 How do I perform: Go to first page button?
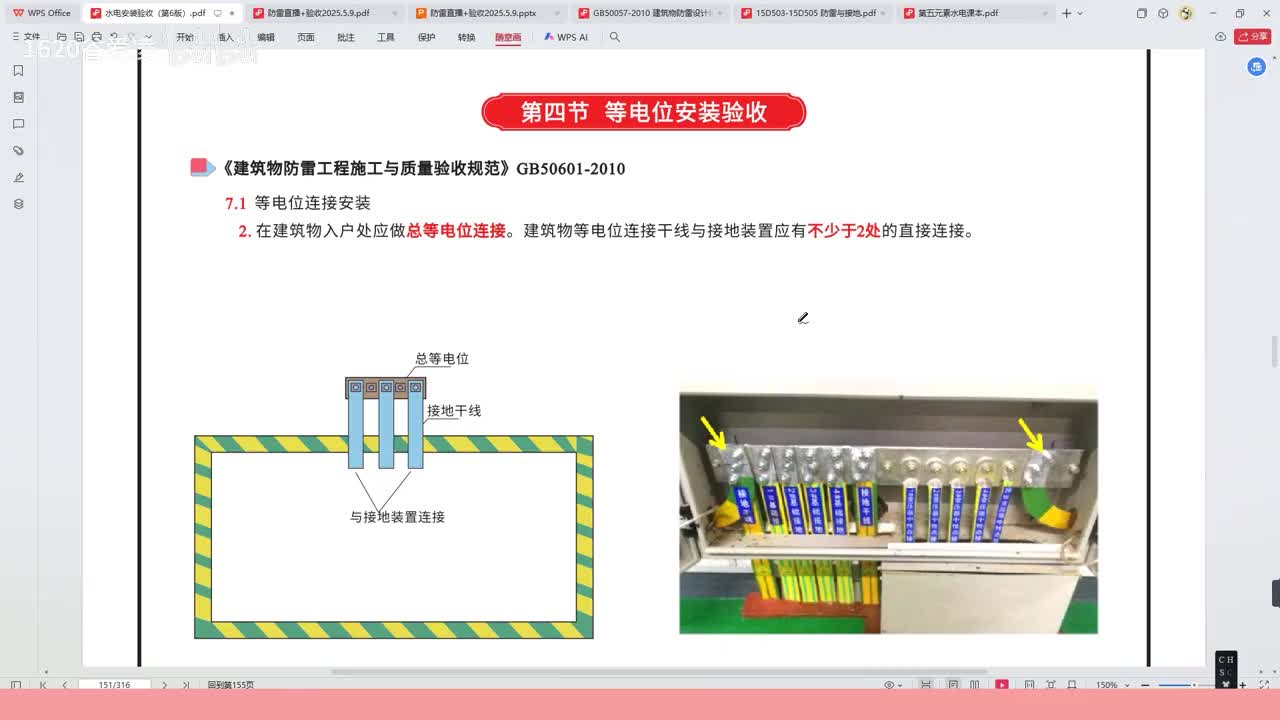43,685
